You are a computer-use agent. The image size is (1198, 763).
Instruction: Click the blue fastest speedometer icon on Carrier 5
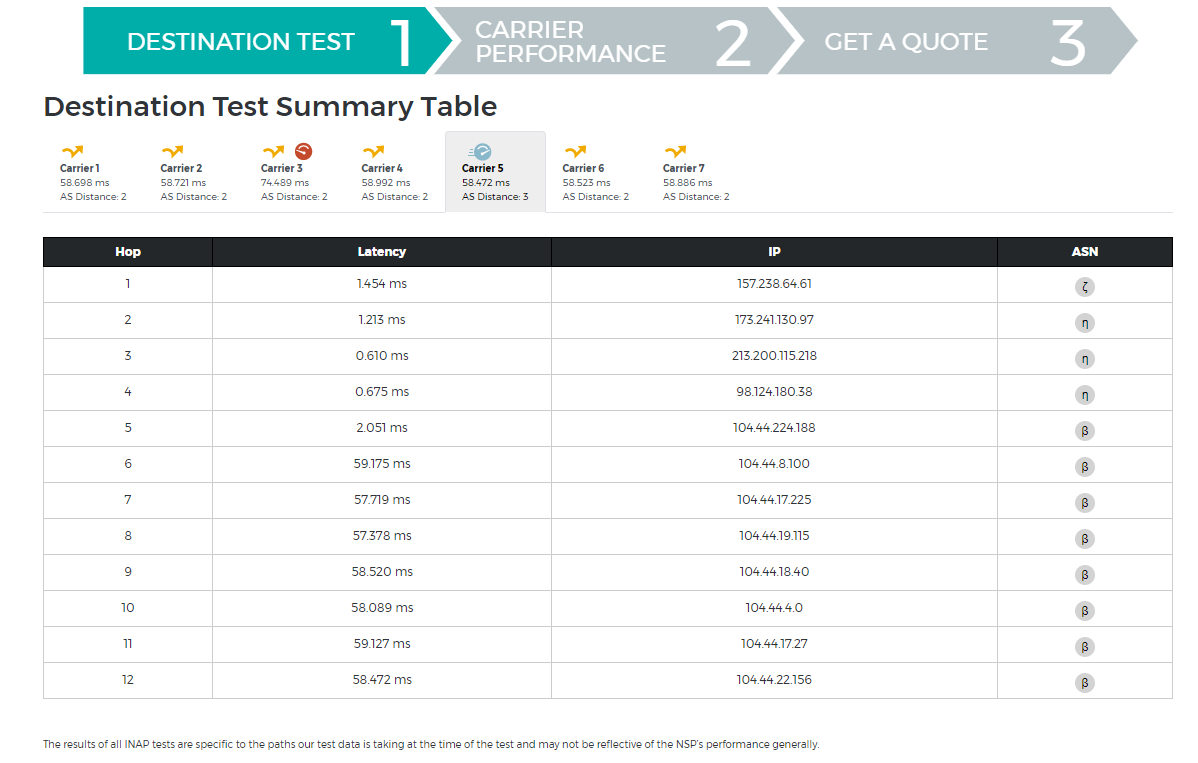pyautogui.click(x=482, y=152)
